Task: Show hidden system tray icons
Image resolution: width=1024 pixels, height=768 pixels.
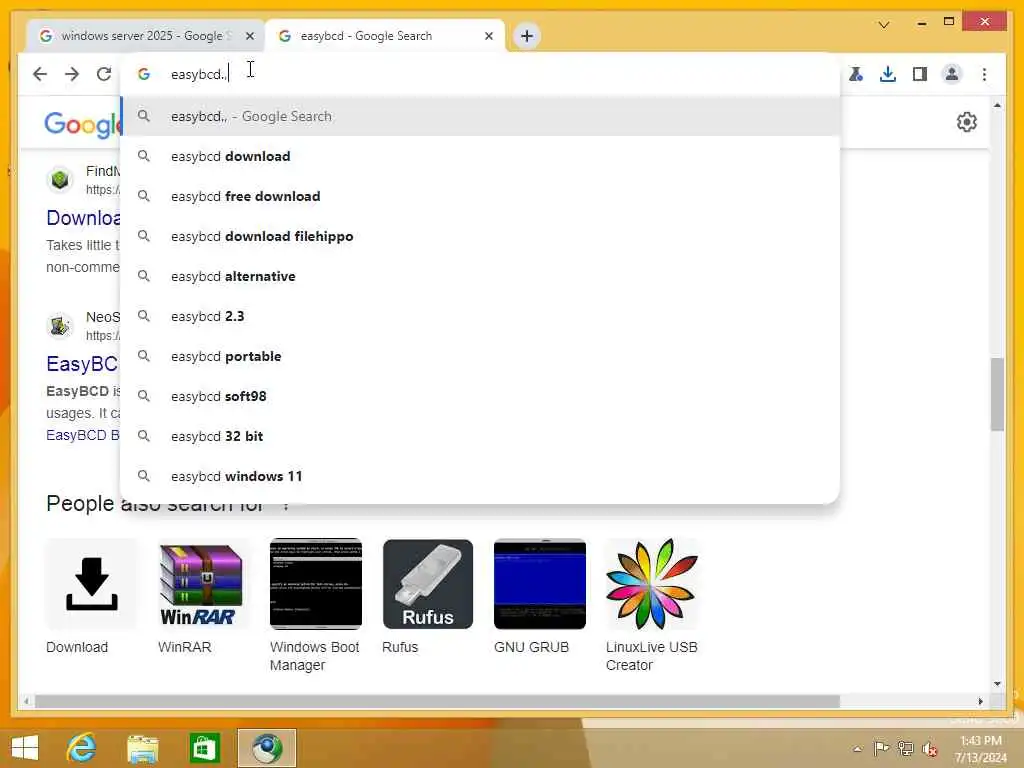Action: pos(857,748)
